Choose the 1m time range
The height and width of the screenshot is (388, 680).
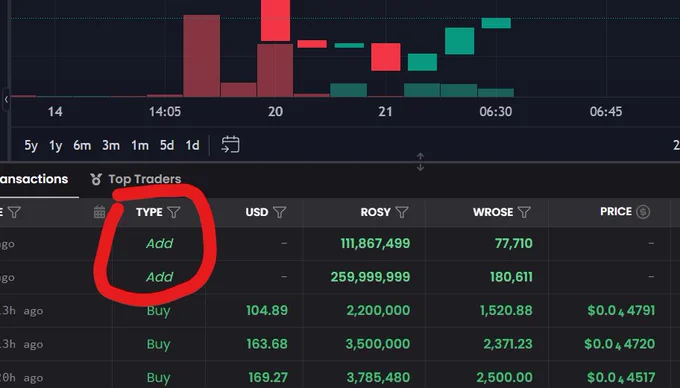[x=140, y=145]
